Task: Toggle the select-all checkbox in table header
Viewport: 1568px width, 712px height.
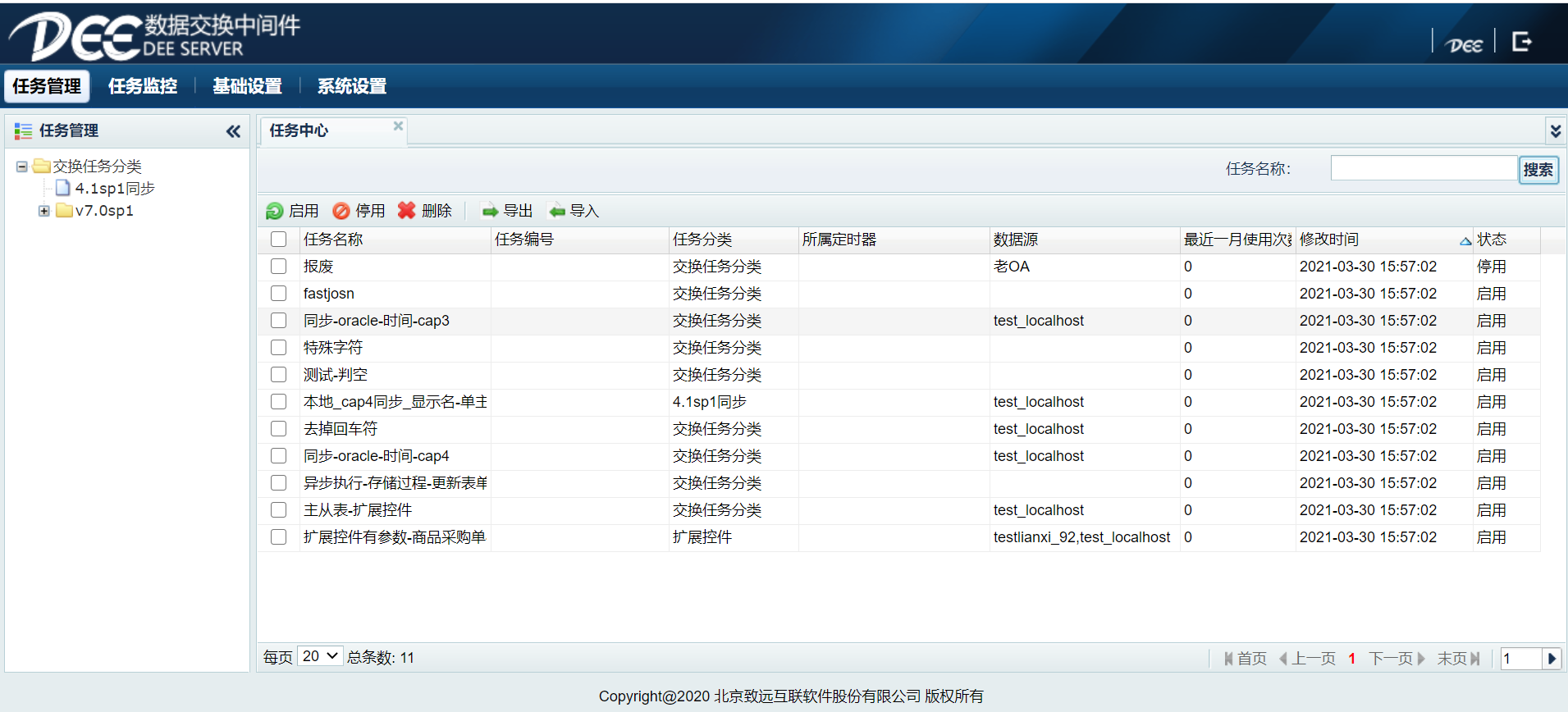Action: pyautogui.click(x=279, y=240)
